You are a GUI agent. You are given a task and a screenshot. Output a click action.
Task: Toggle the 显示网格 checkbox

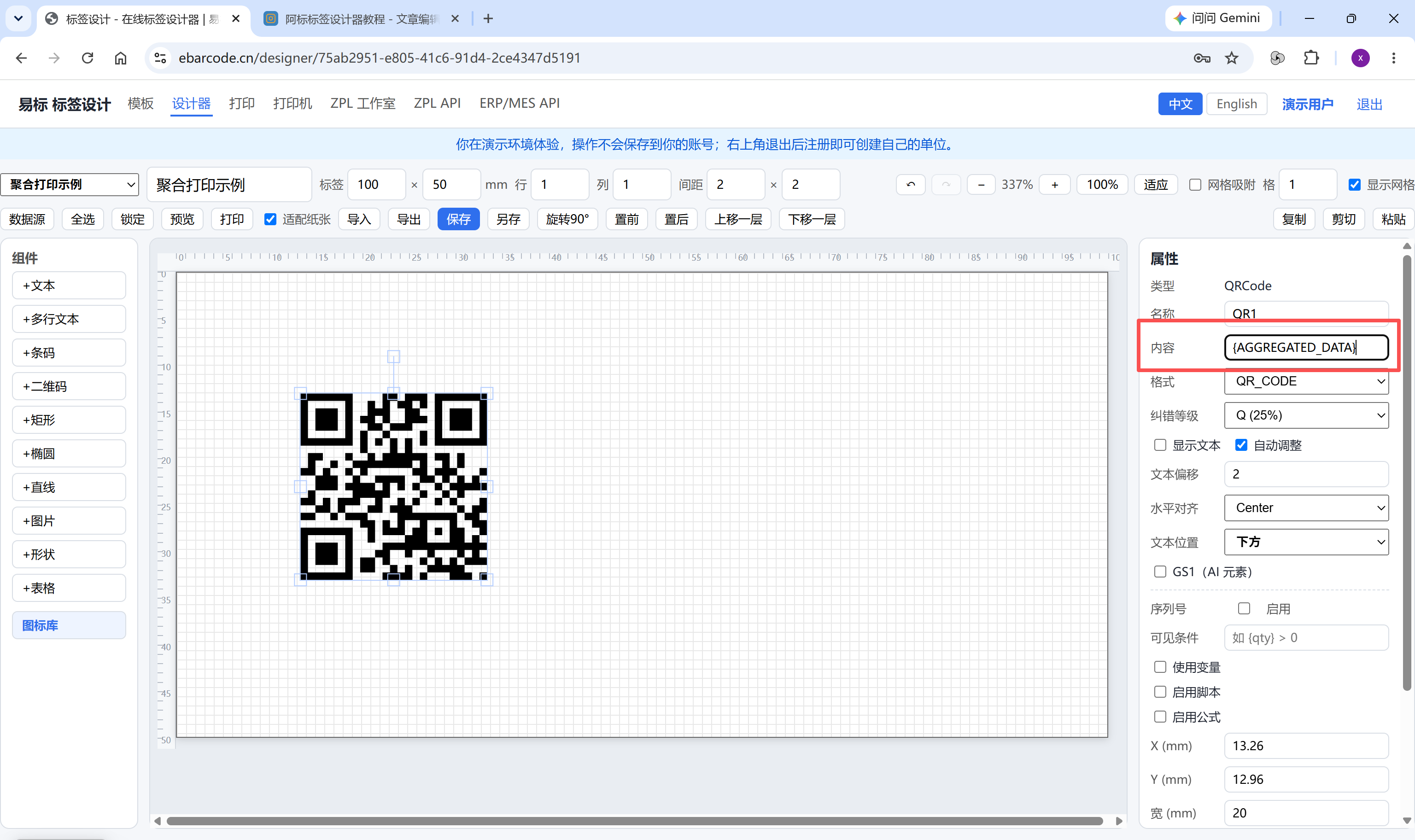1355,185
